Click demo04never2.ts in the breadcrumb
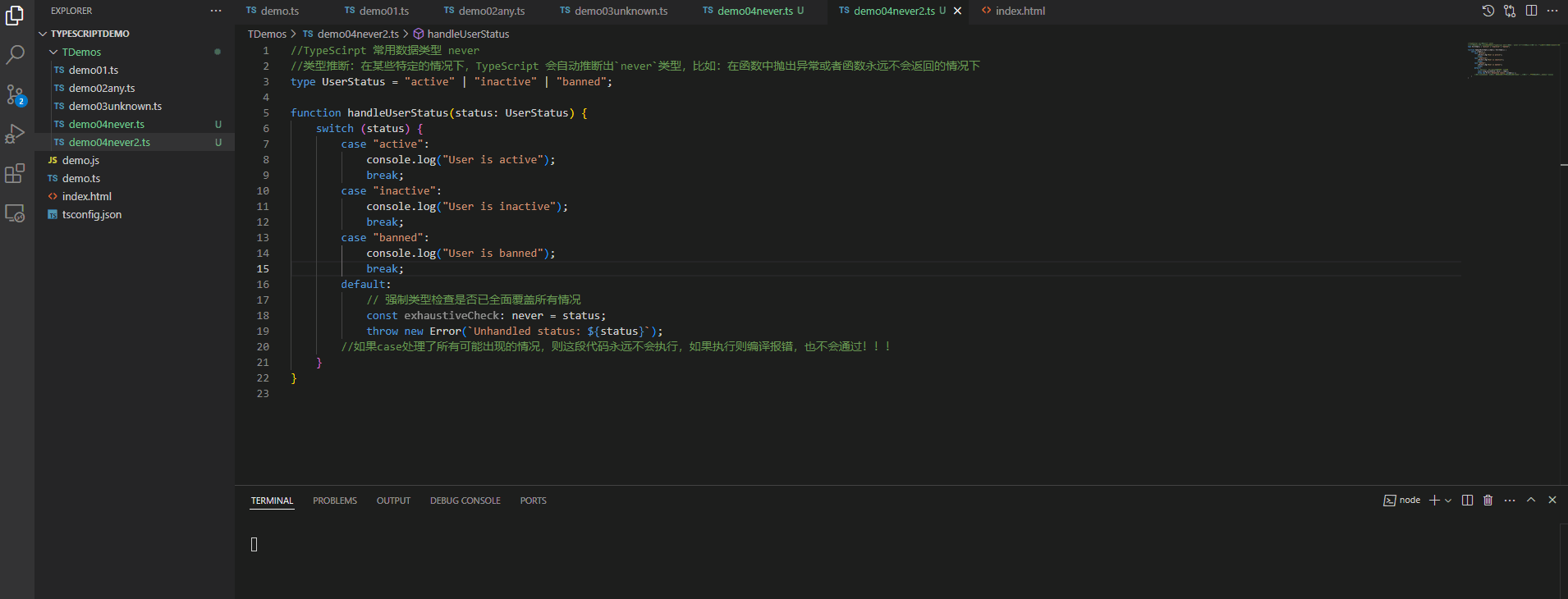The height and width of the screenshot is (599, 1568). point(358,34)
